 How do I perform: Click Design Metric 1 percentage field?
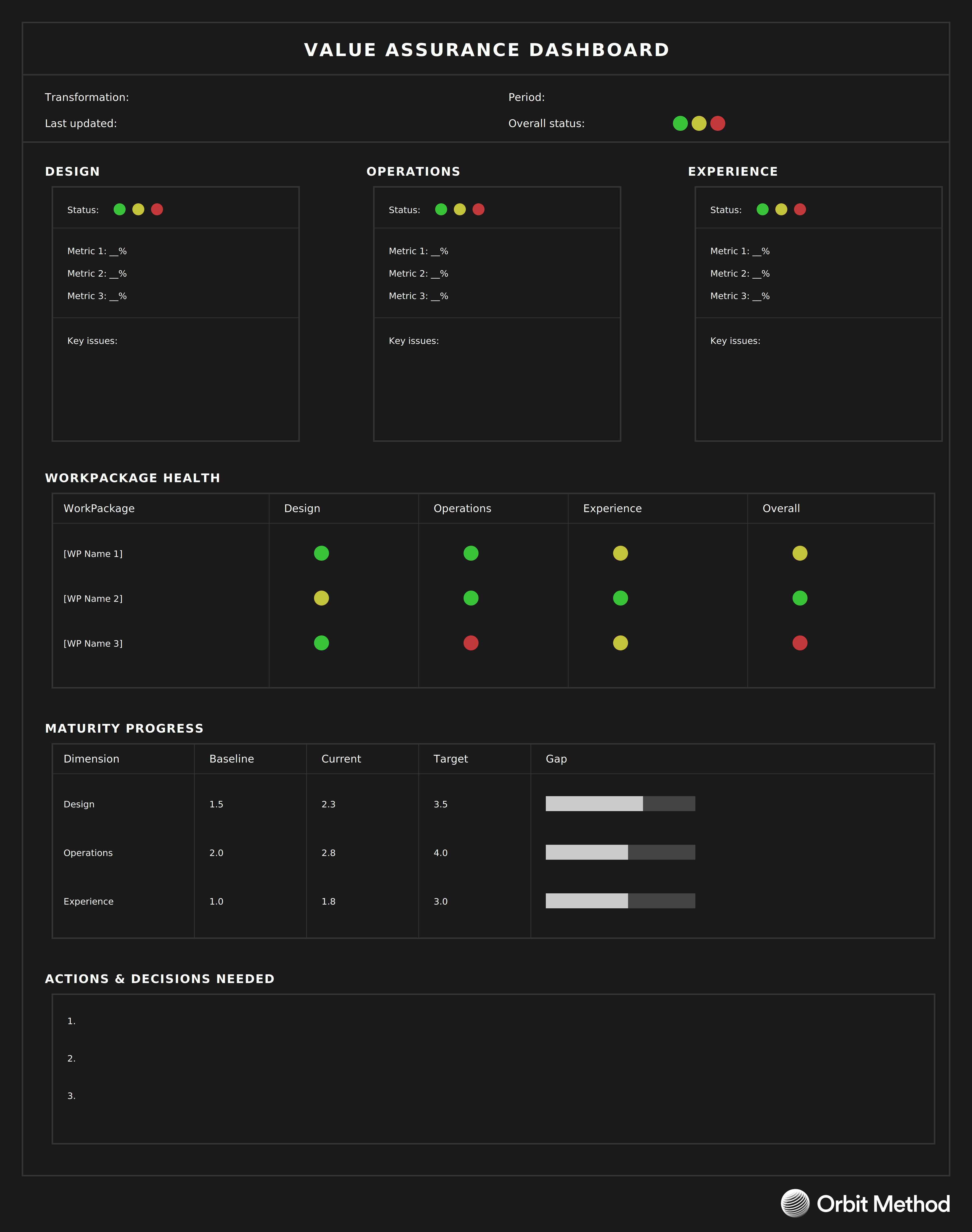(x=118, y=251)
